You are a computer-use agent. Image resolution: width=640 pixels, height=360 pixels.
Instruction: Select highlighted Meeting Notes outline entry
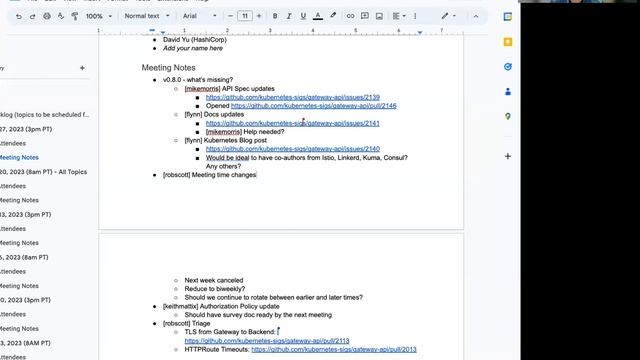coord(19,158)
